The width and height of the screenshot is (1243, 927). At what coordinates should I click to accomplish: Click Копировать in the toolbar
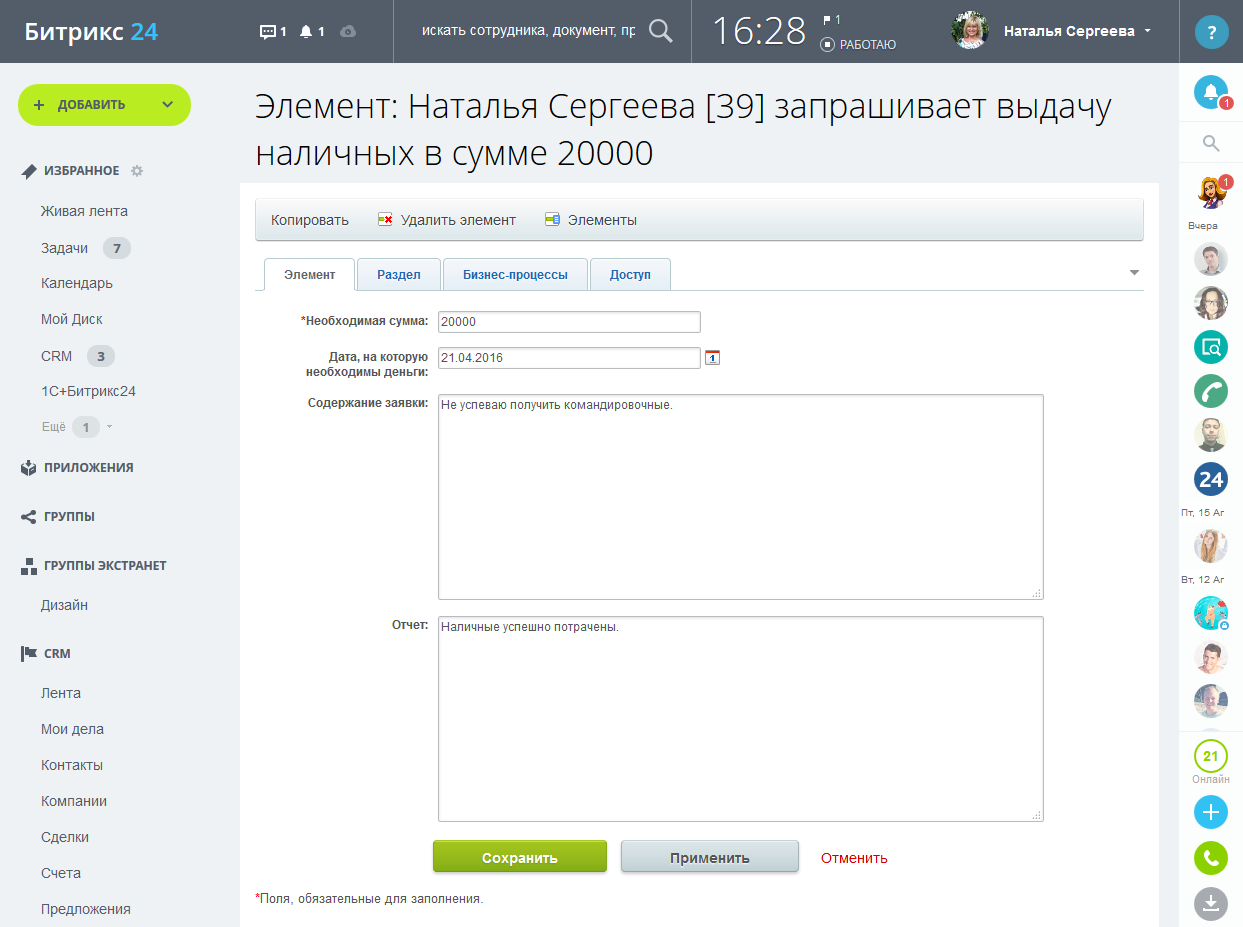(310, 220)
